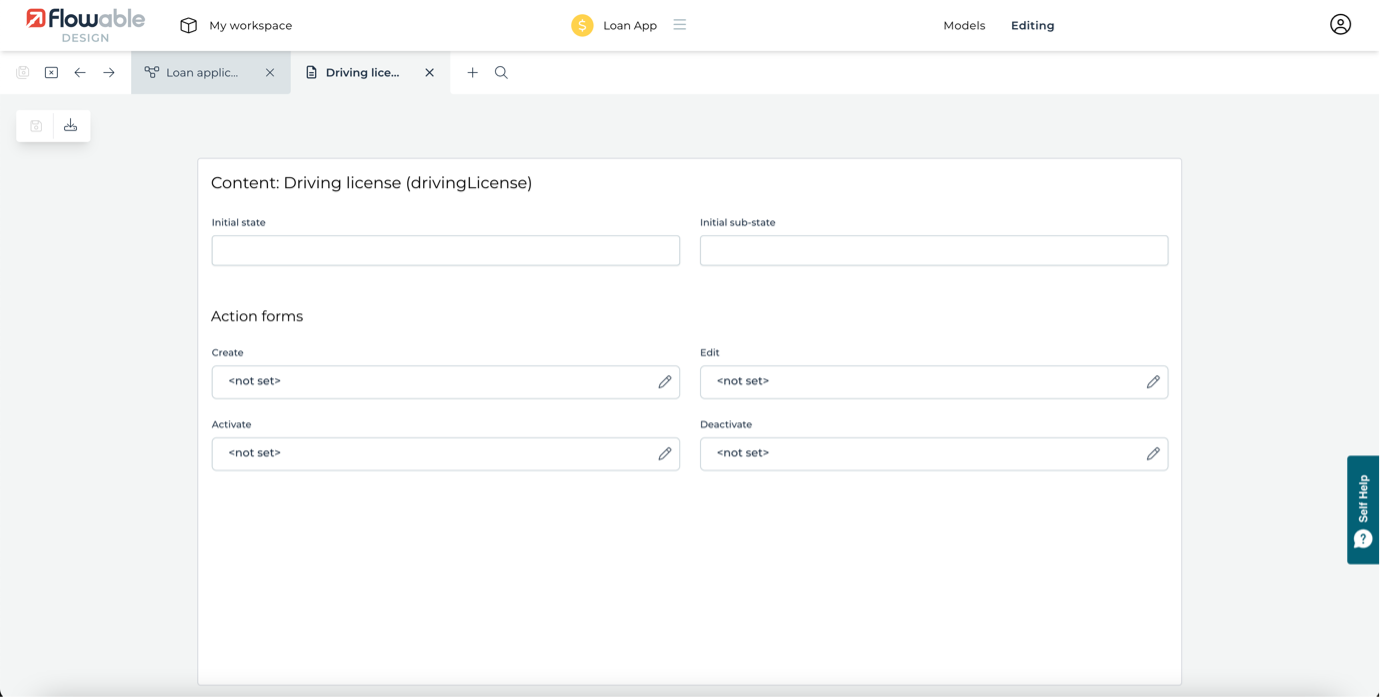Viewport: 1384px width, 699px height.
Task: Navigate forward with the right arrow
Action: (x=109, y=73)
